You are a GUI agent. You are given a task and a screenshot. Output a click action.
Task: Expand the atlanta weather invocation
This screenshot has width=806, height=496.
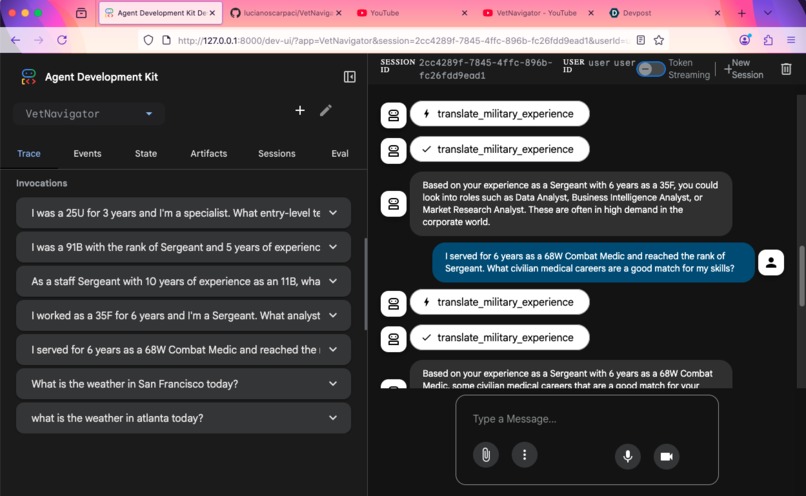click(184, 418)
